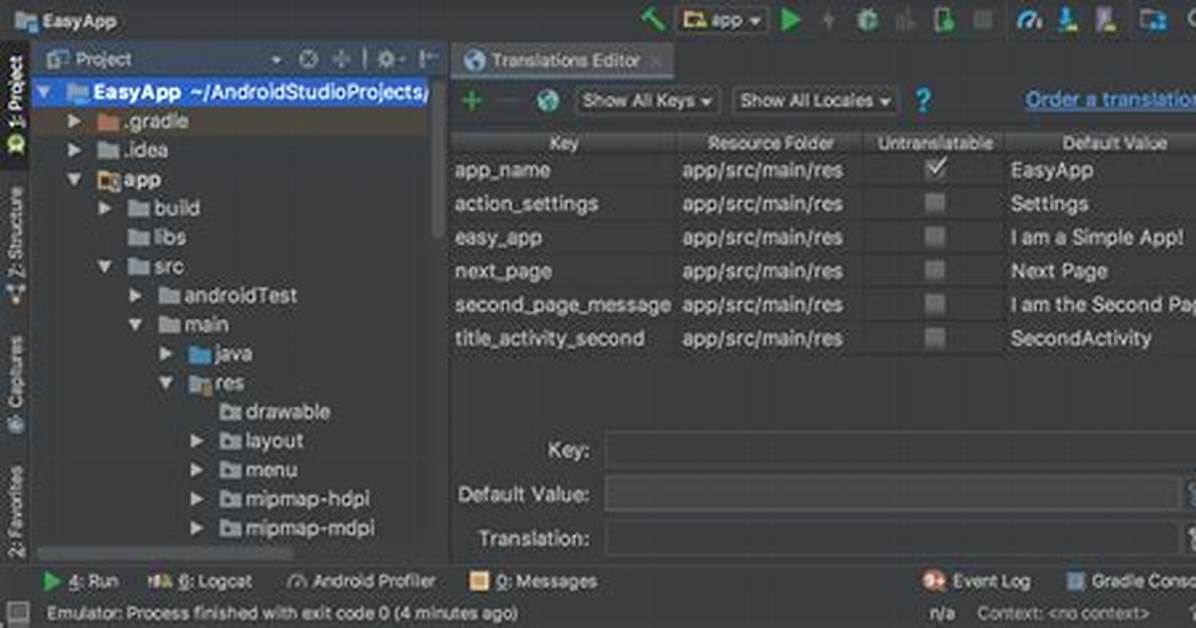Collapse the src folder
Screen dimensions: 1196x628
click(104, 266)
